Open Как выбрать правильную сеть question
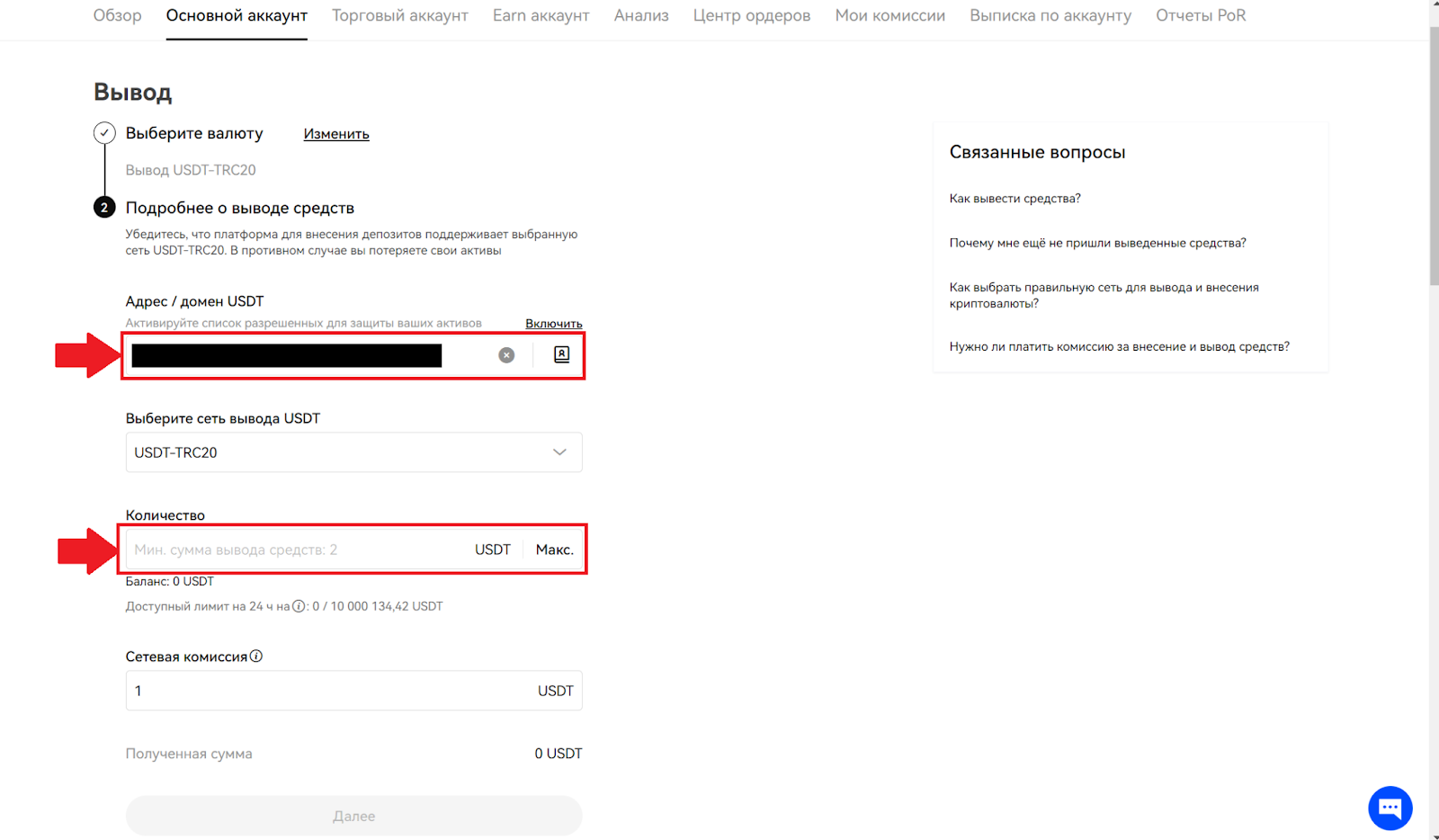This screenshot has height=840, width=1439. coord(1104,295)
